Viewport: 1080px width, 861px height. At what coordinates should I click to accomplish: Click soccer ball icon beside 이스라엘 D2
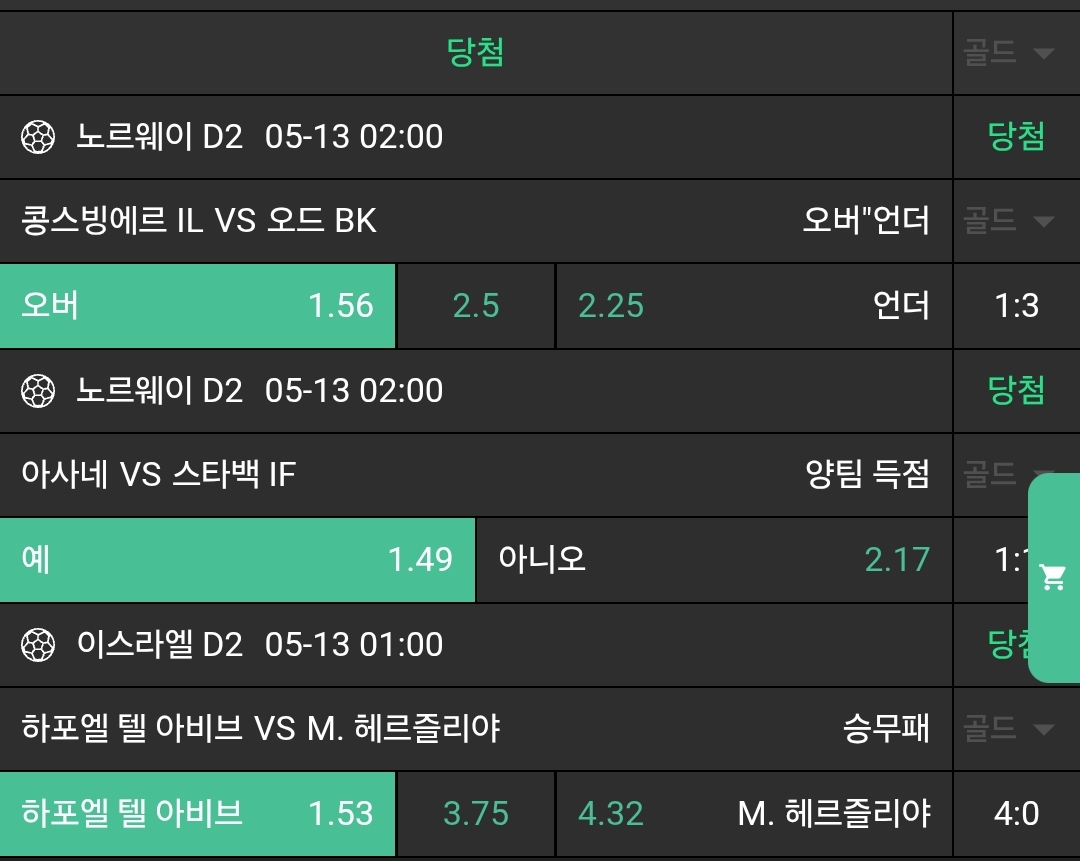click(38, 645)
